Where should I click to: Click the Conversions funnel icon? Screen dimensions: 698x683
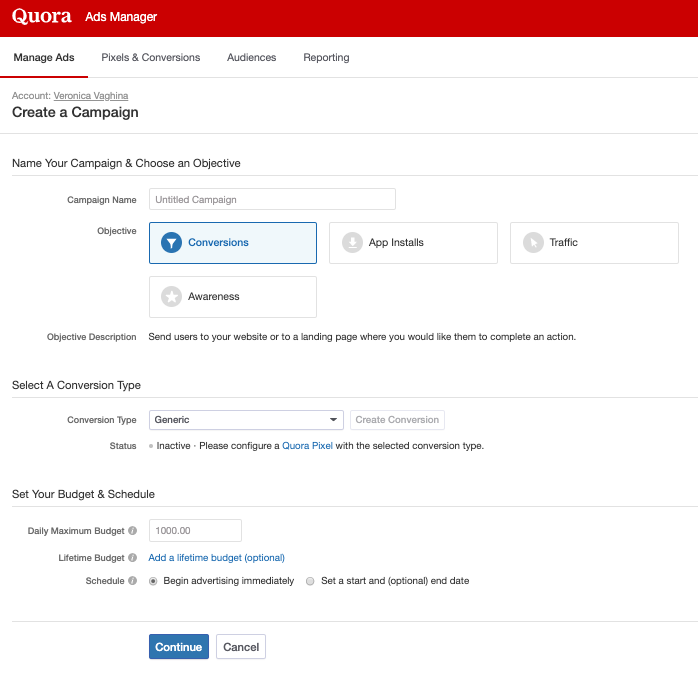[x=171, y=243]
